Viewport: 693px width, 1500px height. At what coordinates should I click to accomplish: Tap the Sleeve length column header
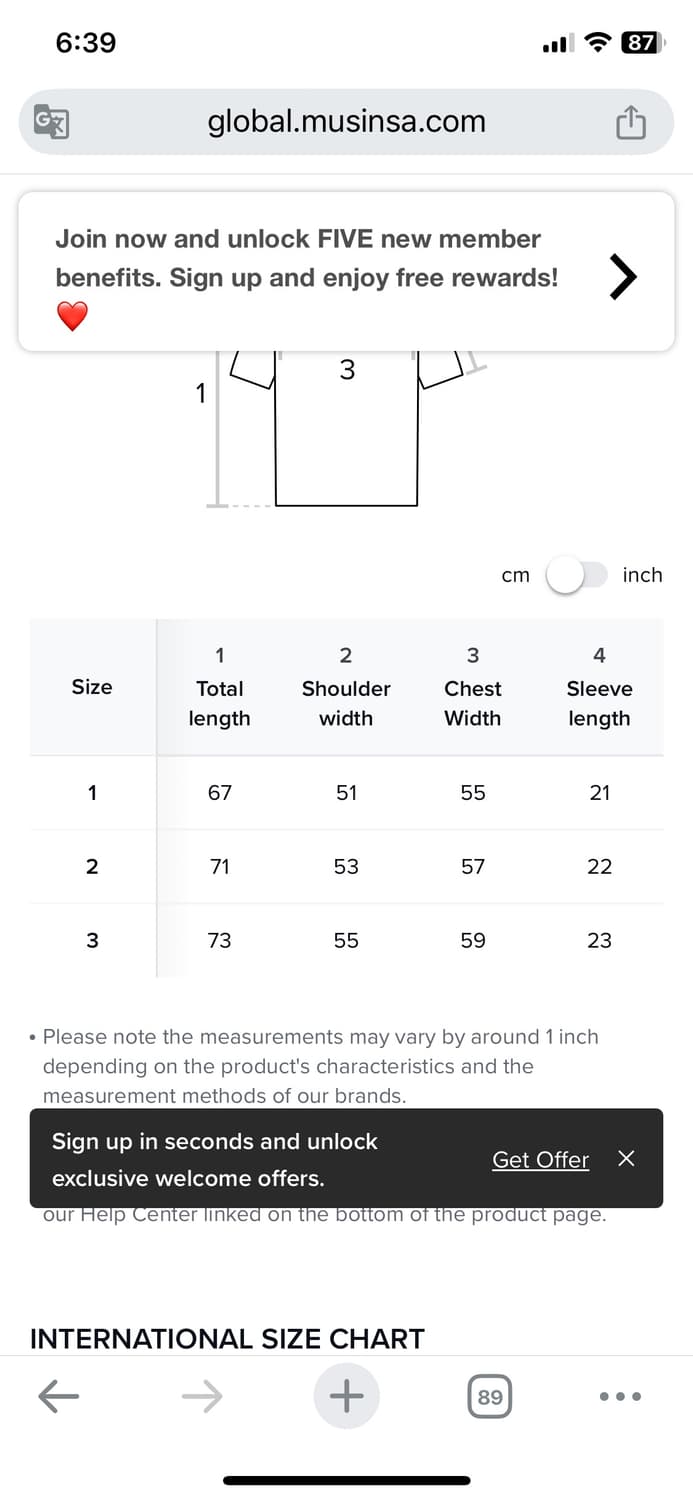coord(599,688)
